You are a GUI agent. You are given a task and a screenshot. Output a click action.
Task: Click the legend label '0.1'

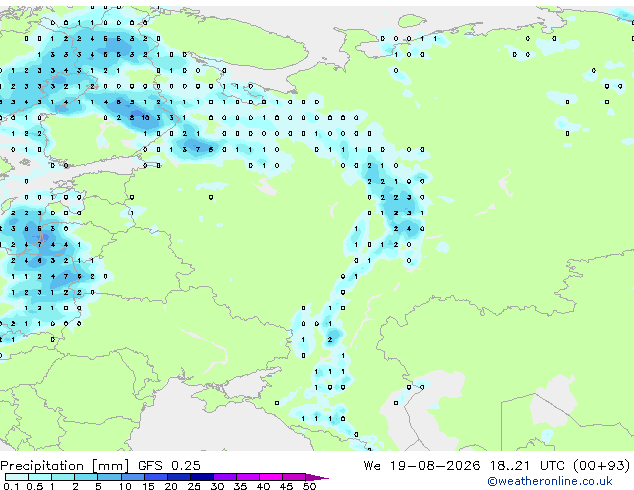pyautogui.click(x=11, y=486)
